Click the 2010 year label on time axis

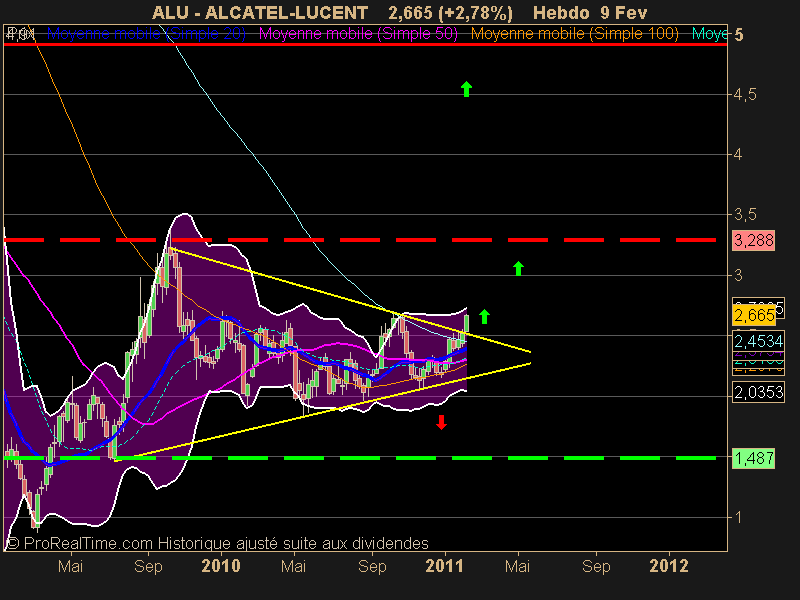point(221,566)
